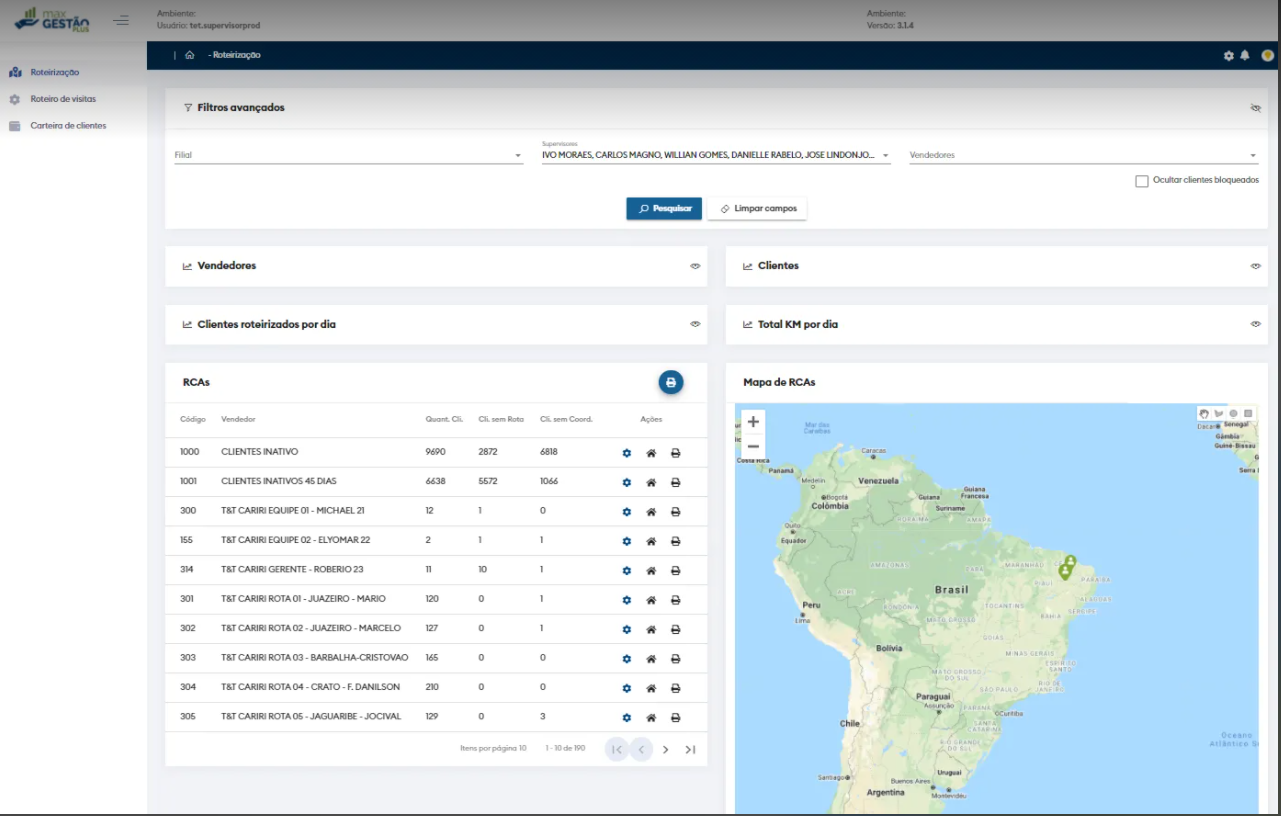Click the Pesquisar button
Image resolution: width=1281 pixels, height=816 pixels.
tap(664, 209)
